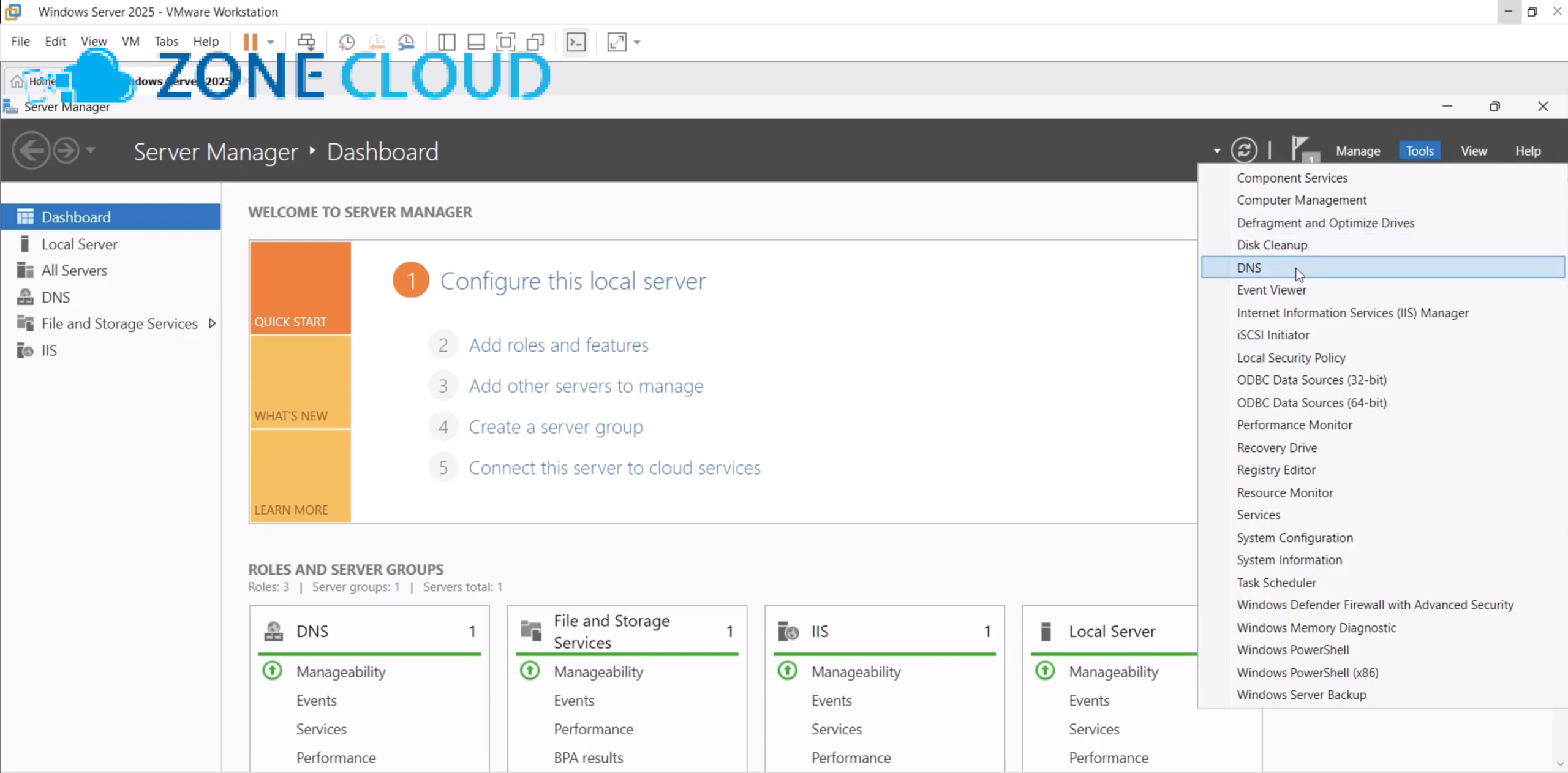
Task: Click the Server Manager refresh icon
Action: [1244, 150]
